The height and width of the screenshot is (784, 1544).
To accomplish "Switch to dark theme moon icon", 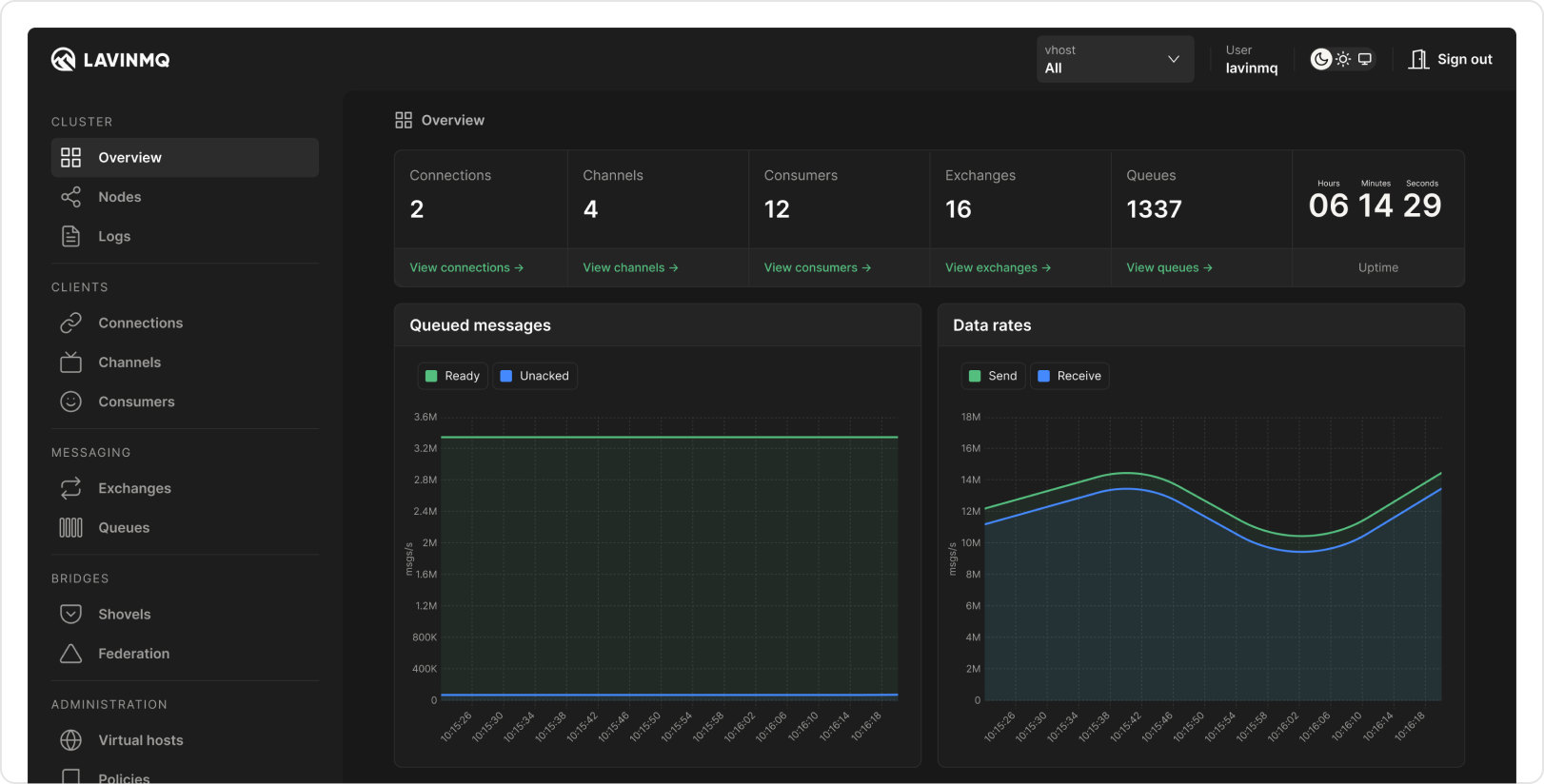I will click(x=1320, y=59).
